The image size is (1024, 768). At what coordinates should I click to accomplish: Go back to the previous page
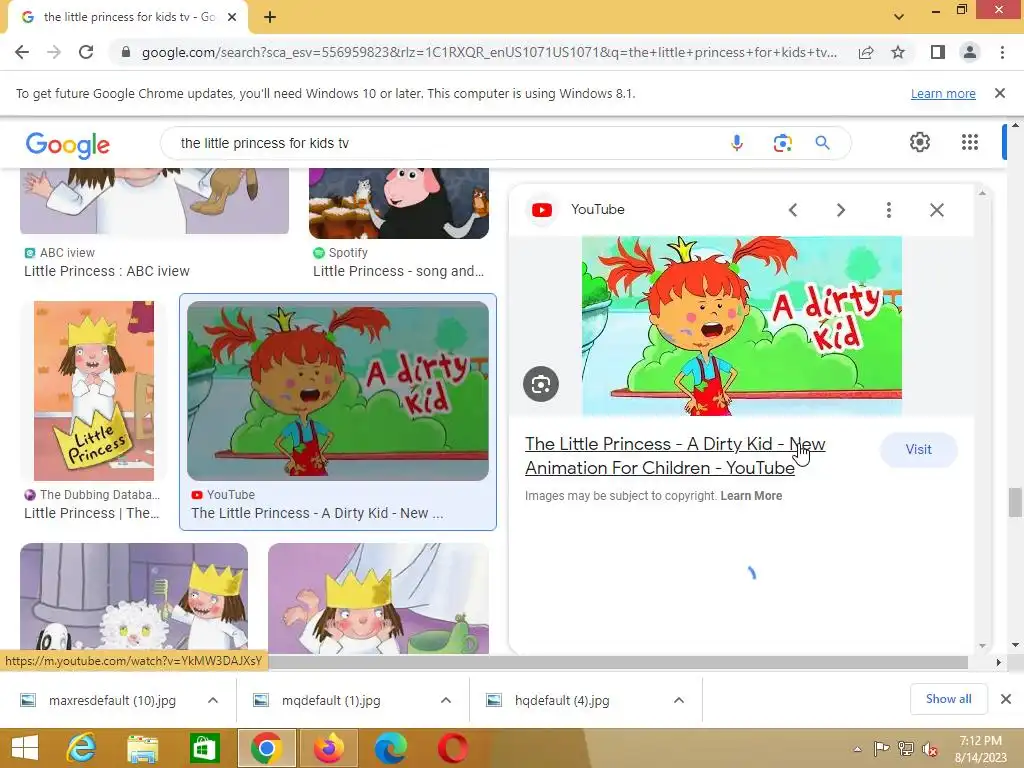22,52
